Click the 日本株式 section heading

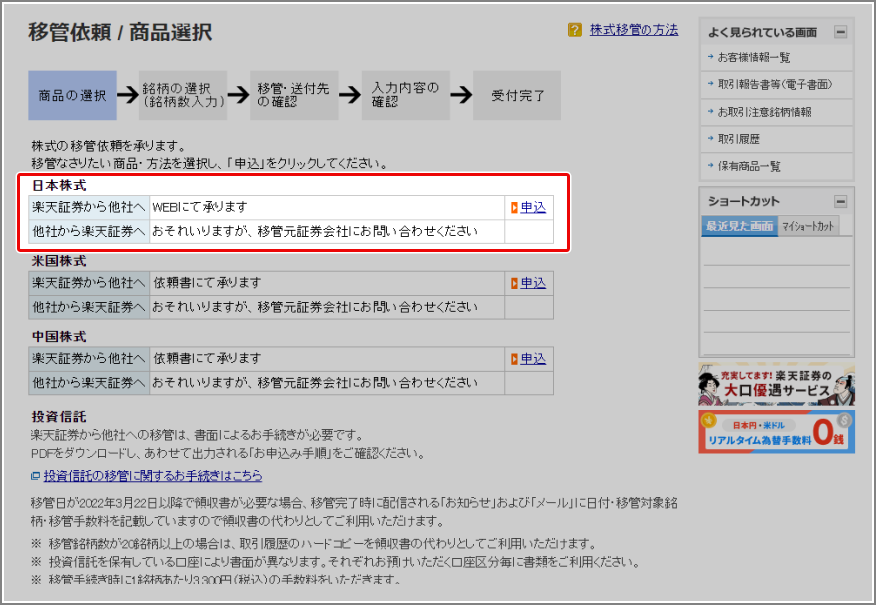(x=59, y=185)
